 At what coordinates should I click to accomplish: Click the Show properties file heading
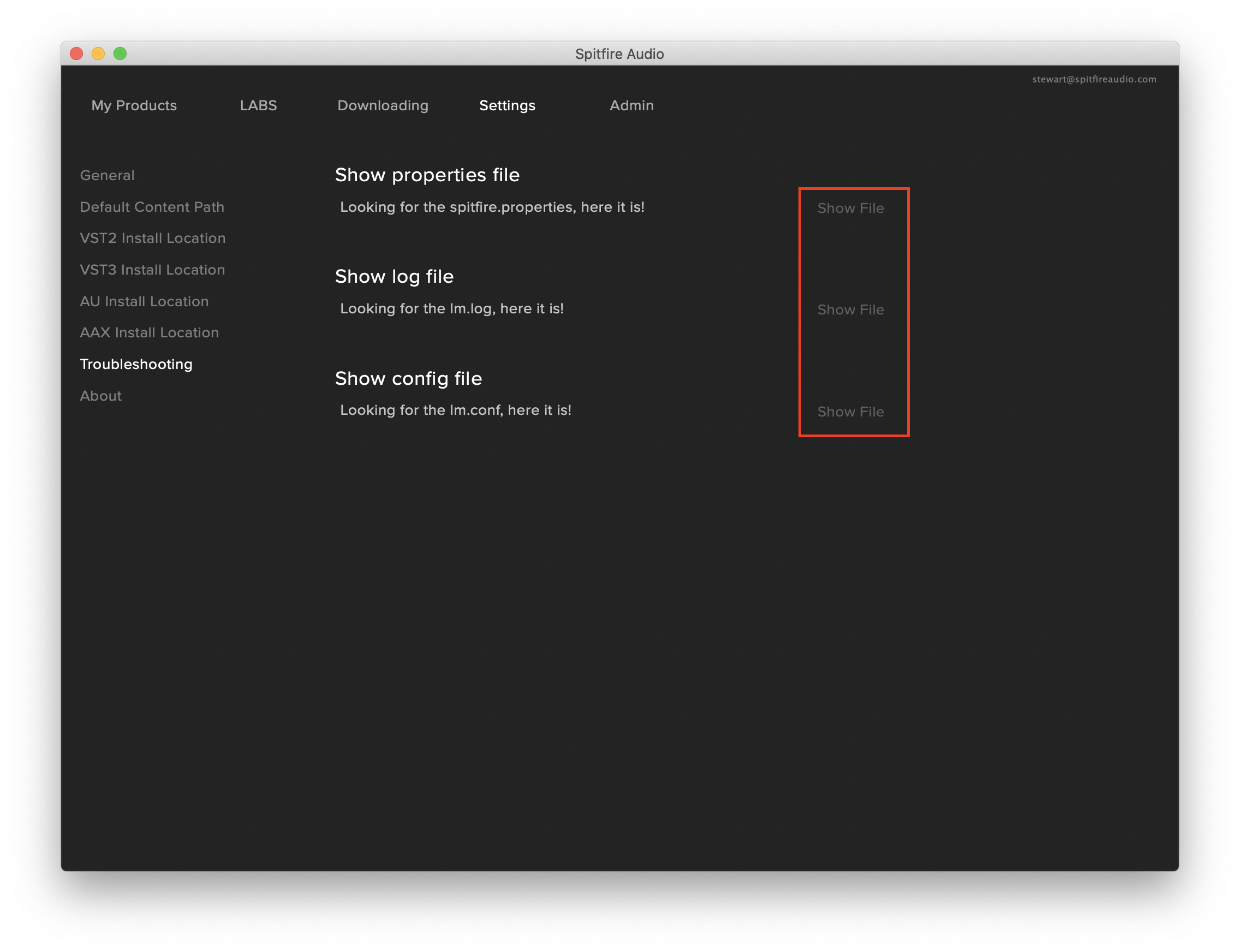coord(427,175)
